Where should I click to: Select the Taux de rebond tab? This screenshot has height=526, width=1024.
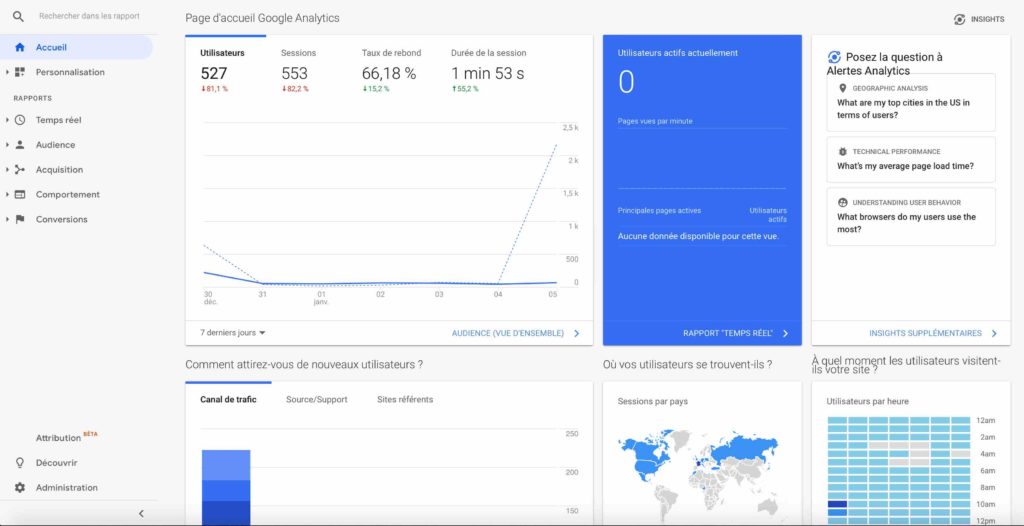tap(391, 70)
